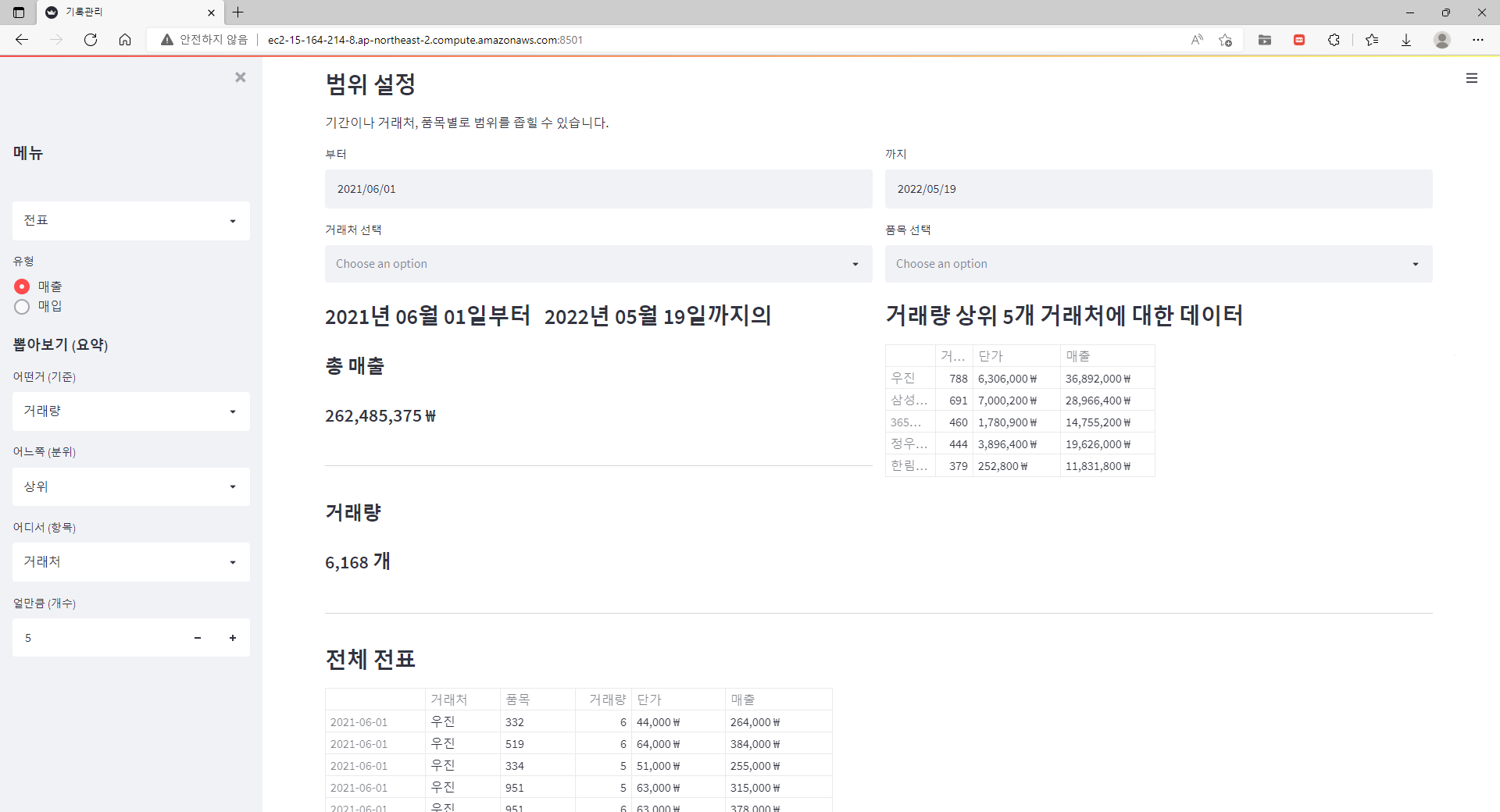Refresh the current page
Image resolution: width=1500 pixels, height=812 pixels.
[x=91, y=40]
